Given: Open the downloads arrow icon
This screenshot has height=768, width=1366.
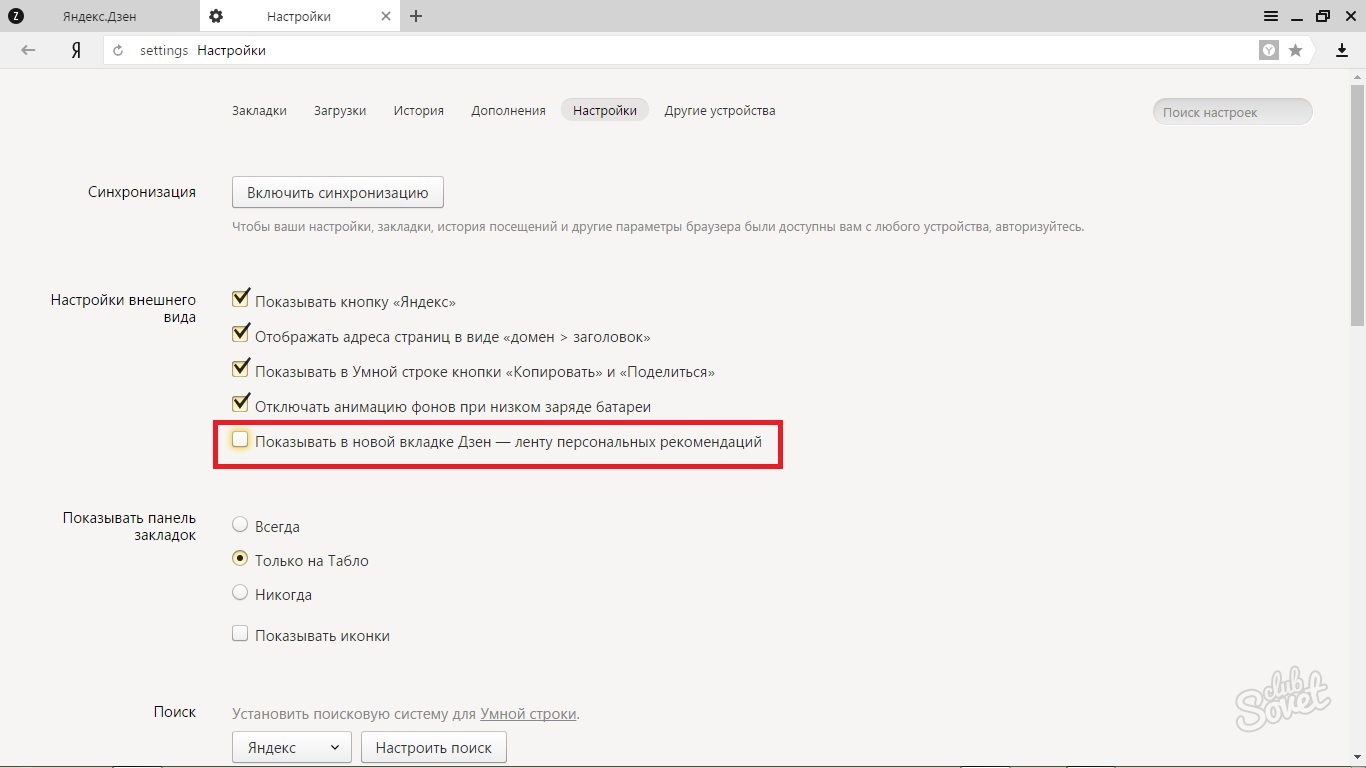Looking at the screenshot, I should tap(1342, 50).
